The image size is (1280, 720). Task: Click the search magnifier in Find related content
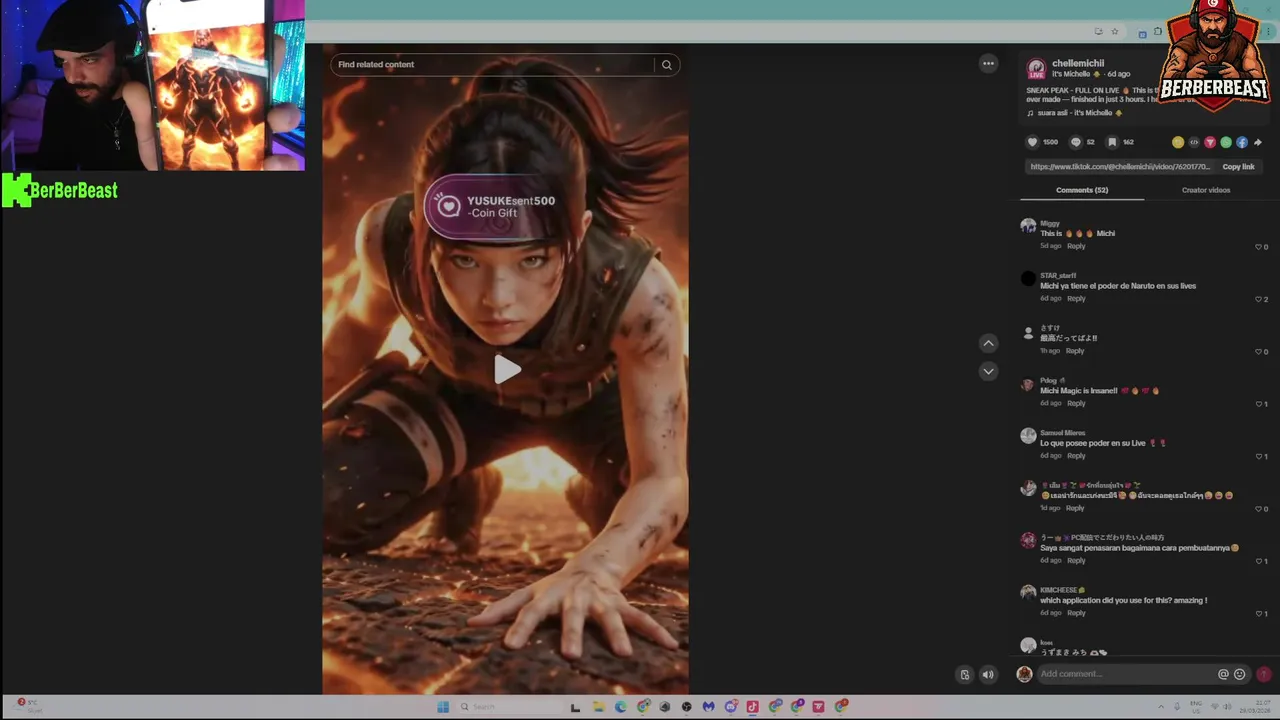coord(666,65)
